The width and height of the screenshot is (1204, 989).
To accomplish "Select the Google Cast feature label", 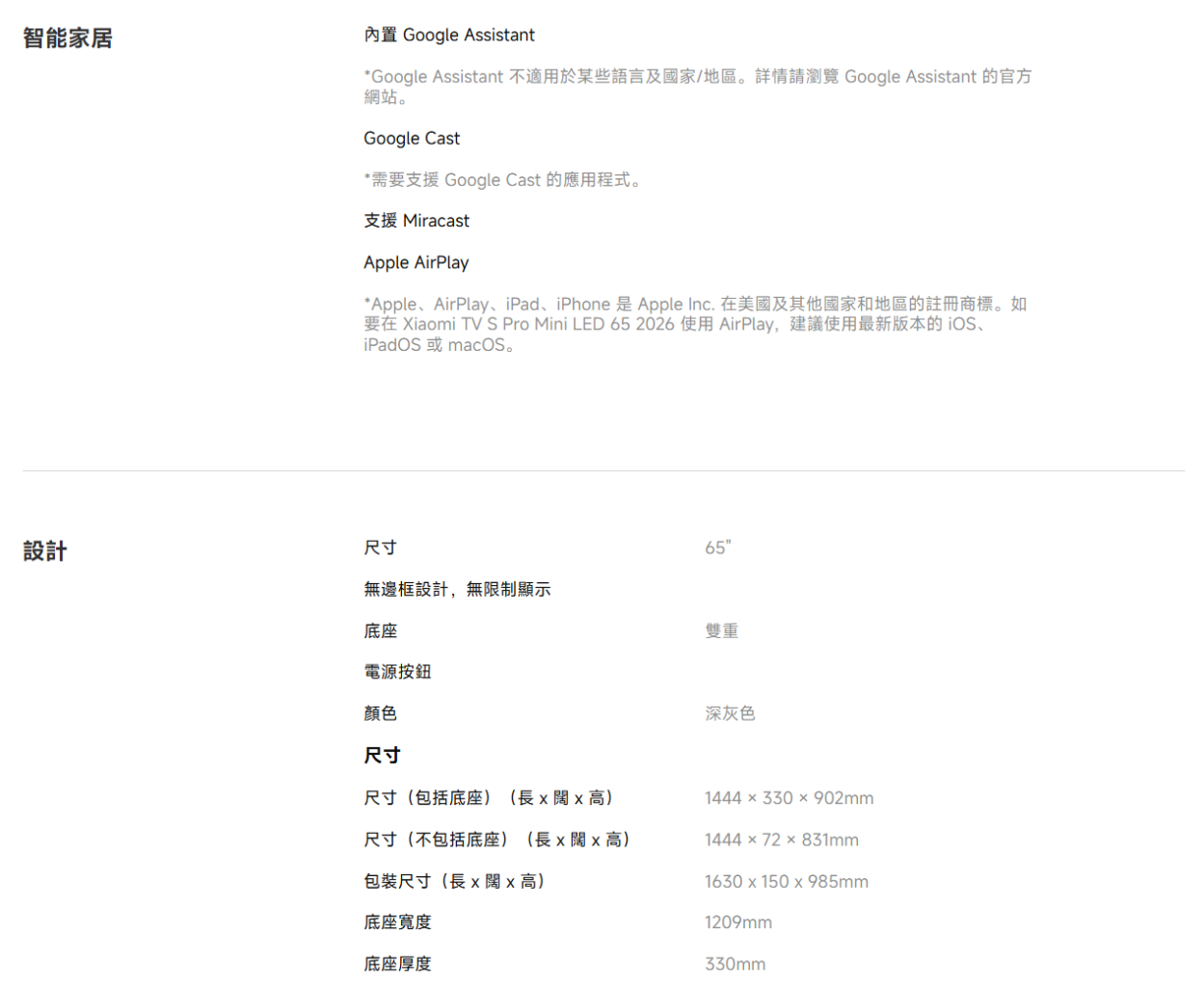I will 412,138.
